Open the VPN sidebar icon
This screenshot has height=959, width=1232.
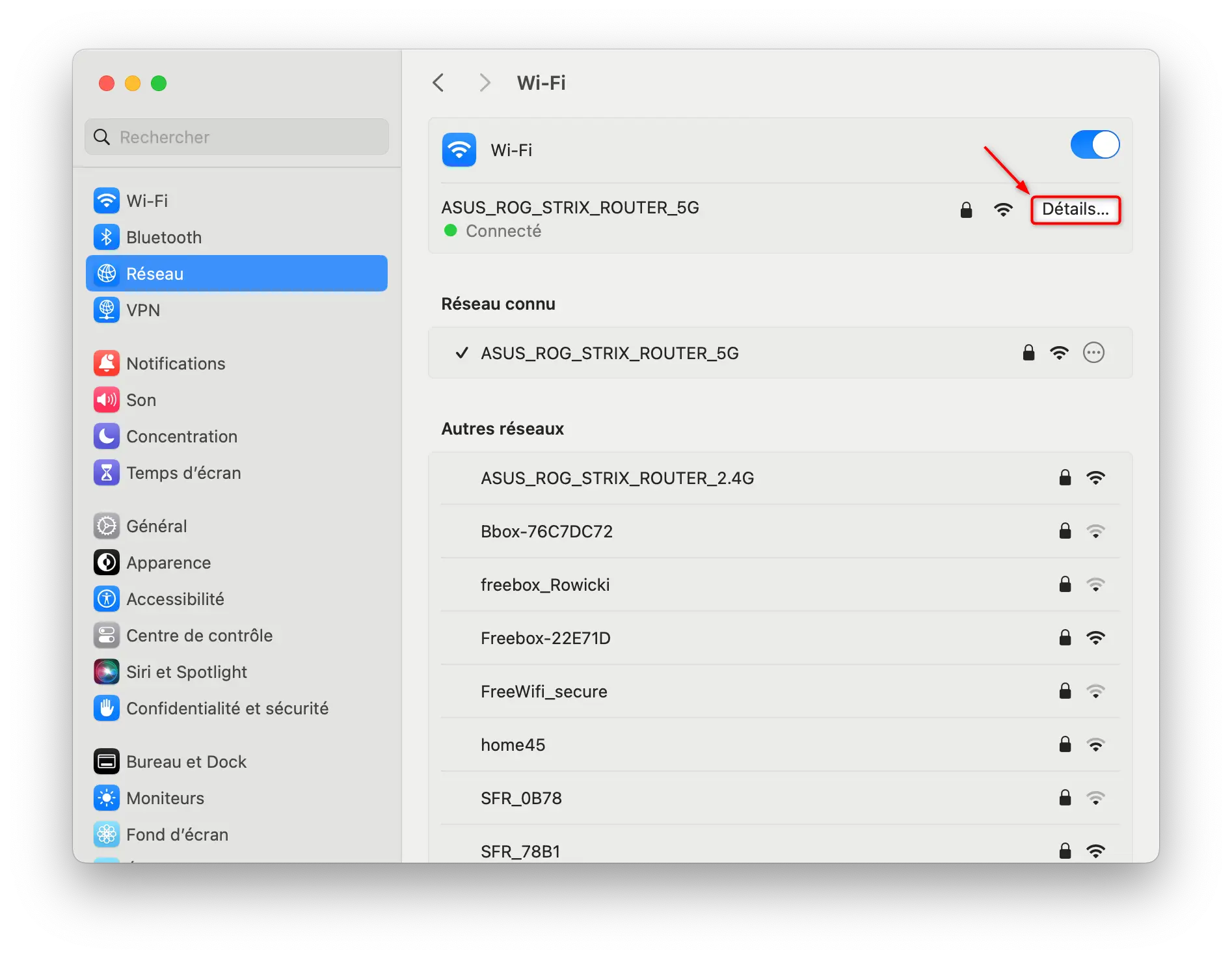tap(107, 310)
